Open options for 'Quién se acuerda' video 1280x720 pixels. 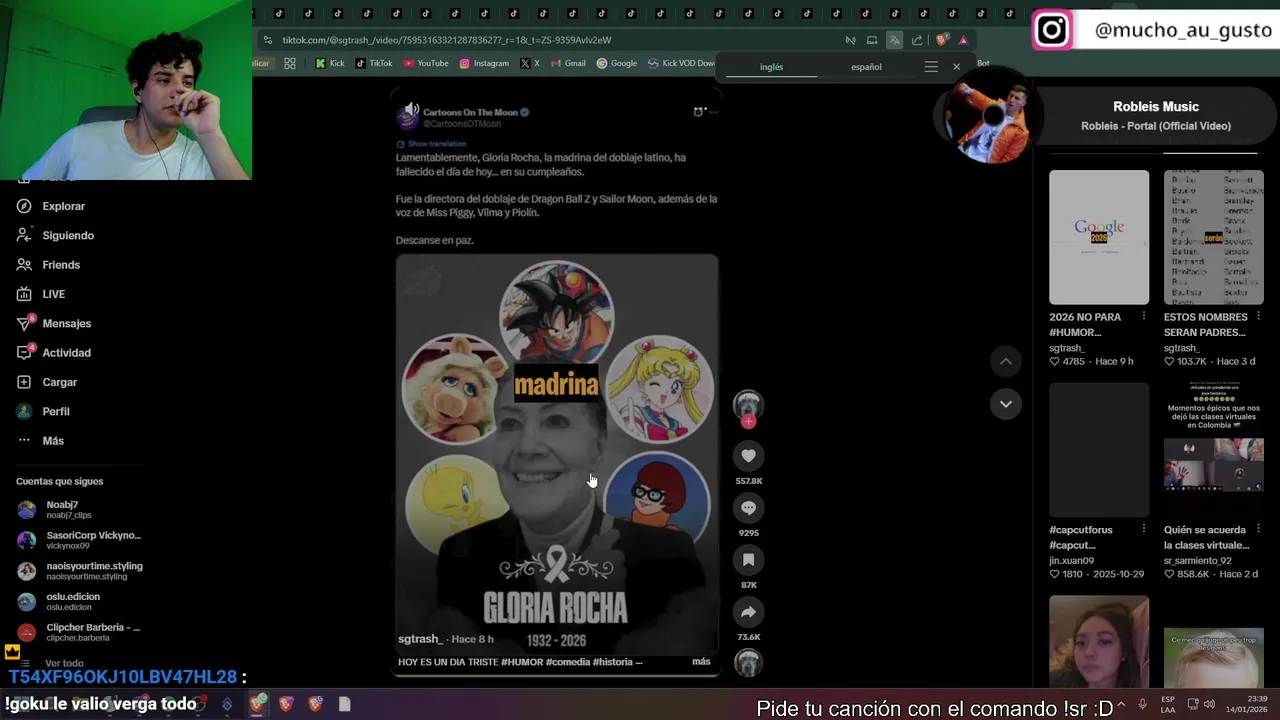click(1258, 530)
